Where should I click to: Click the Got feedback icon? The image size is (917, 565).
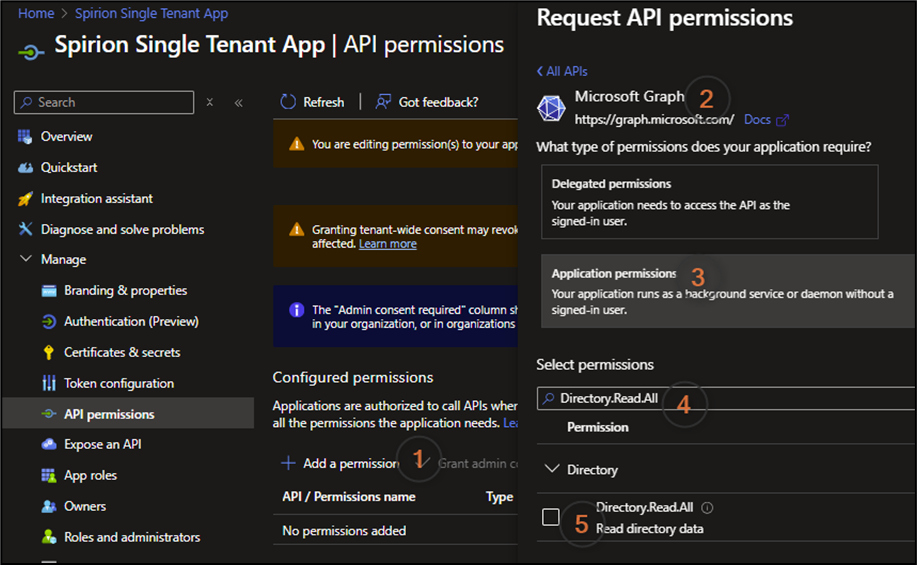point(382,102)
